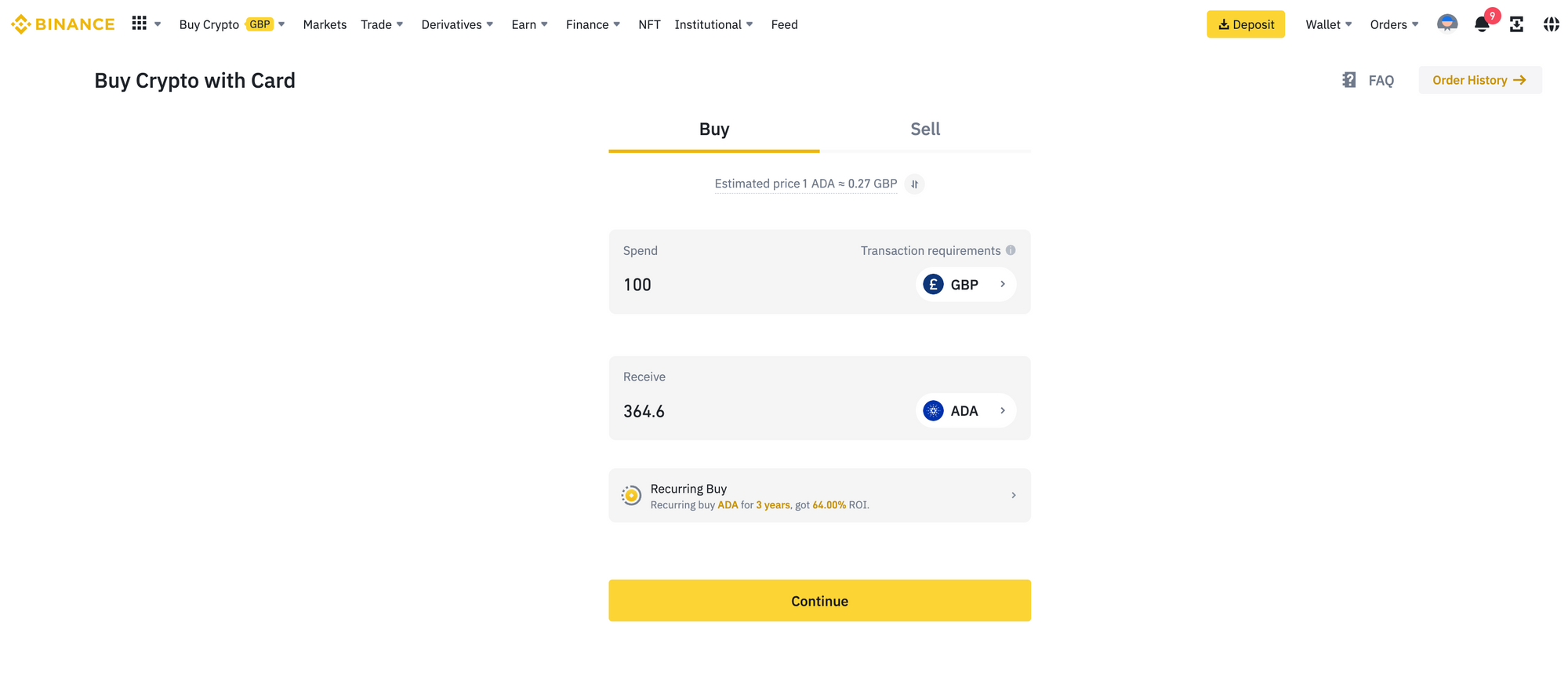The height and width of the screenshot is (688, 1568).
Task: Click the yellow Continue button
Action: [819, 601]
